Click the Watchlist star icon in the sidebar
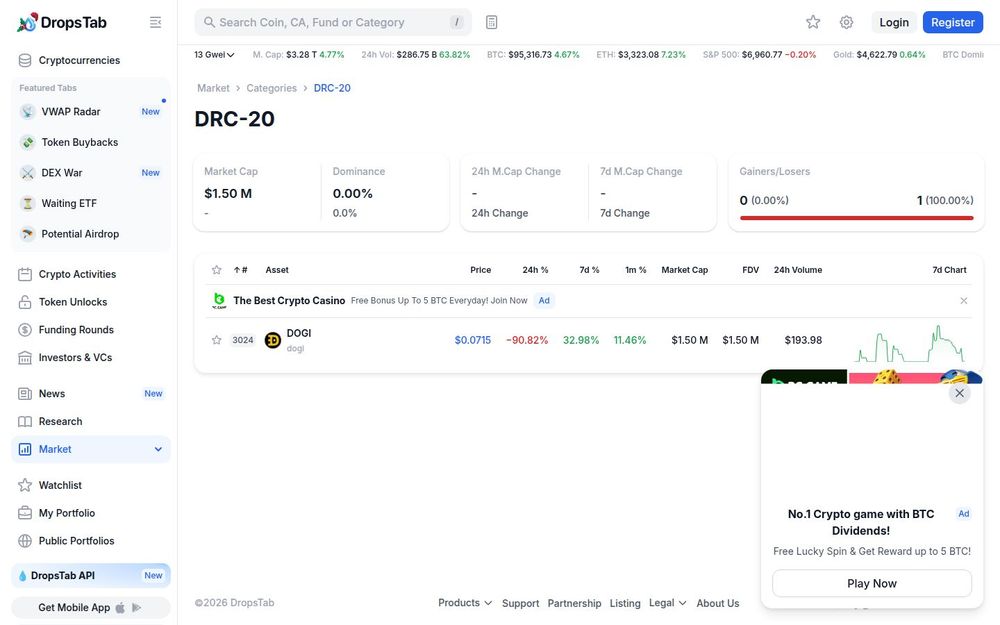 tap(25, 485)
